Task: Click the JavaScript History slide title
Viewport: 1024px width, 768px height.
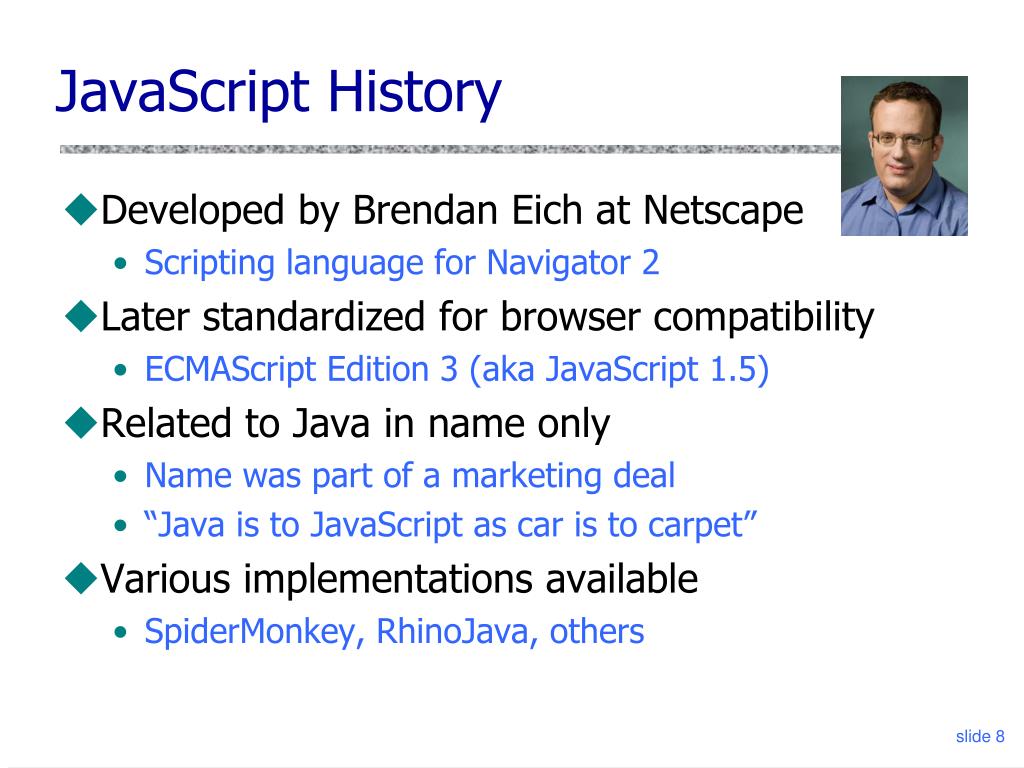Action: (279, 93)
